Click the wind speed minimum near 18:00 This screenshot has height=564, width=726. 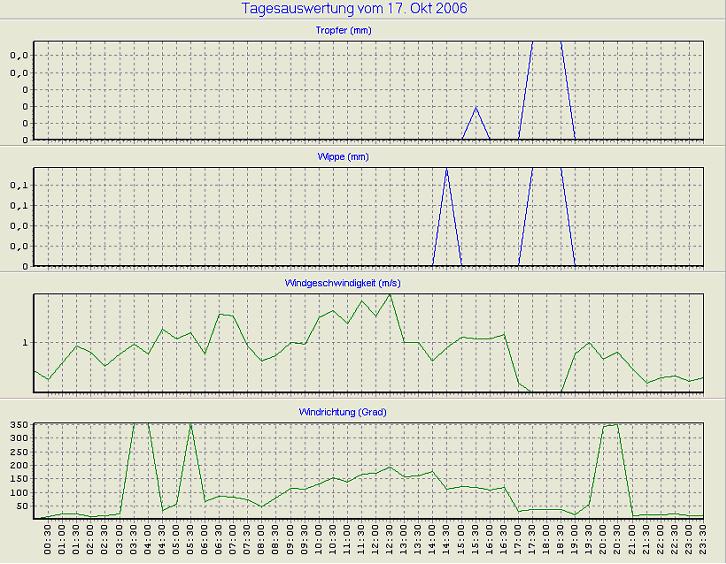[546, 391]
